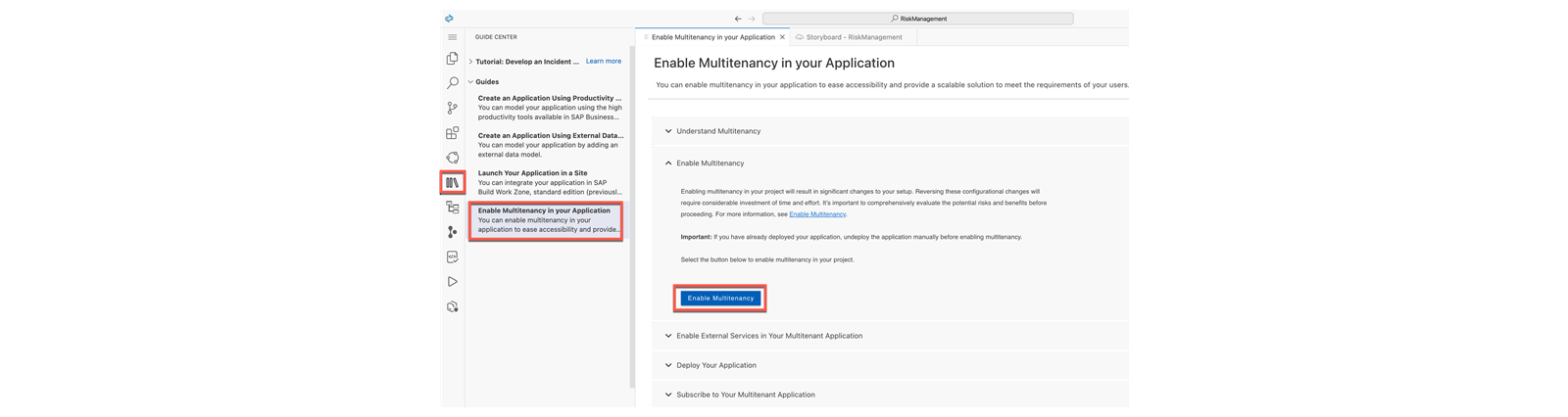Open the hexagonal sidebar icon below Extensions

[452, 158]
